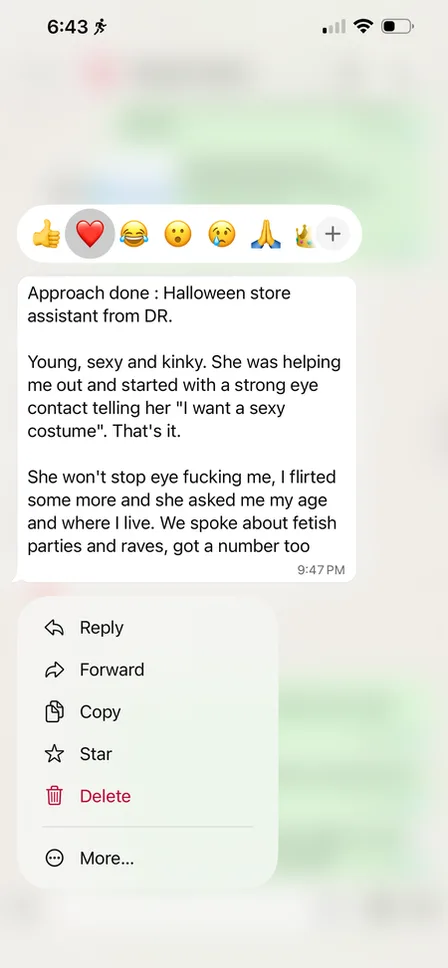Tap the Reply arrow icon
This screenshot has width=448, height=968.
coord(55,628)
